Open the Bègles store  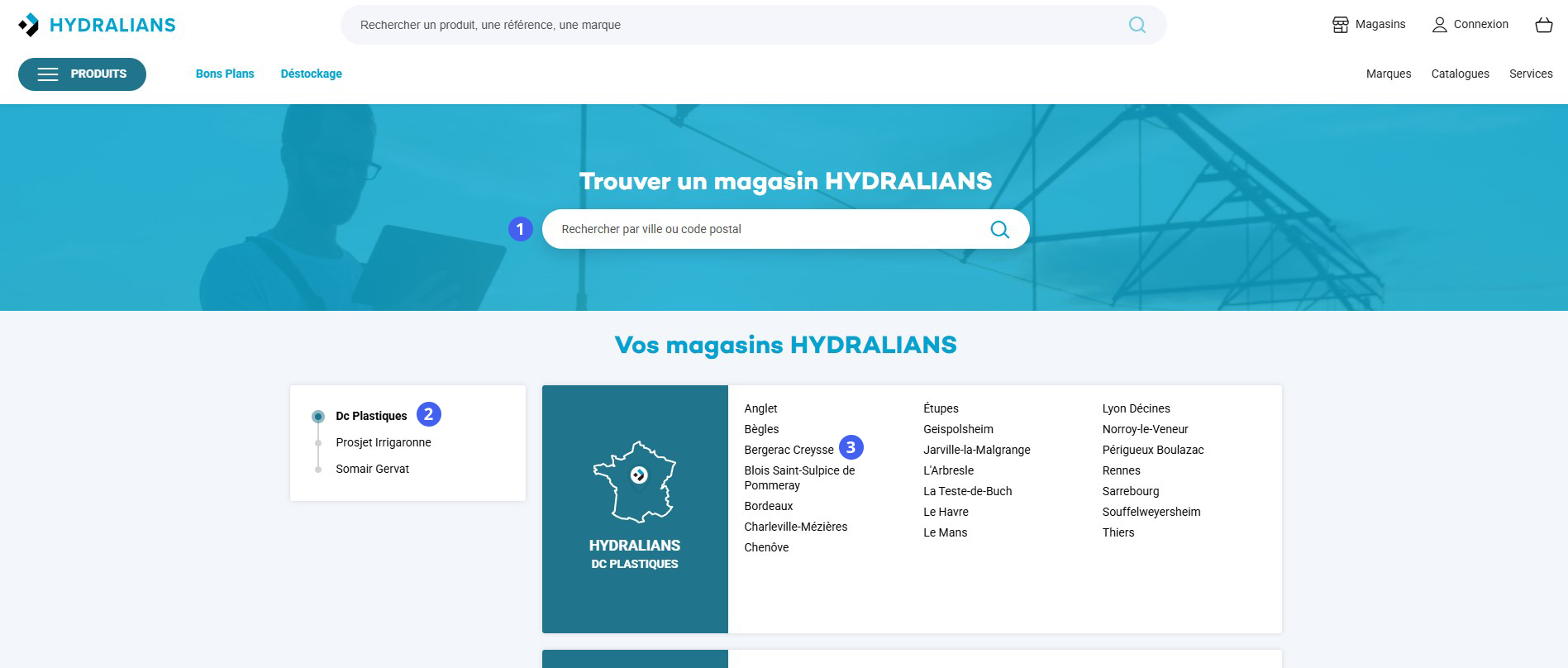[x=761, y=429]
